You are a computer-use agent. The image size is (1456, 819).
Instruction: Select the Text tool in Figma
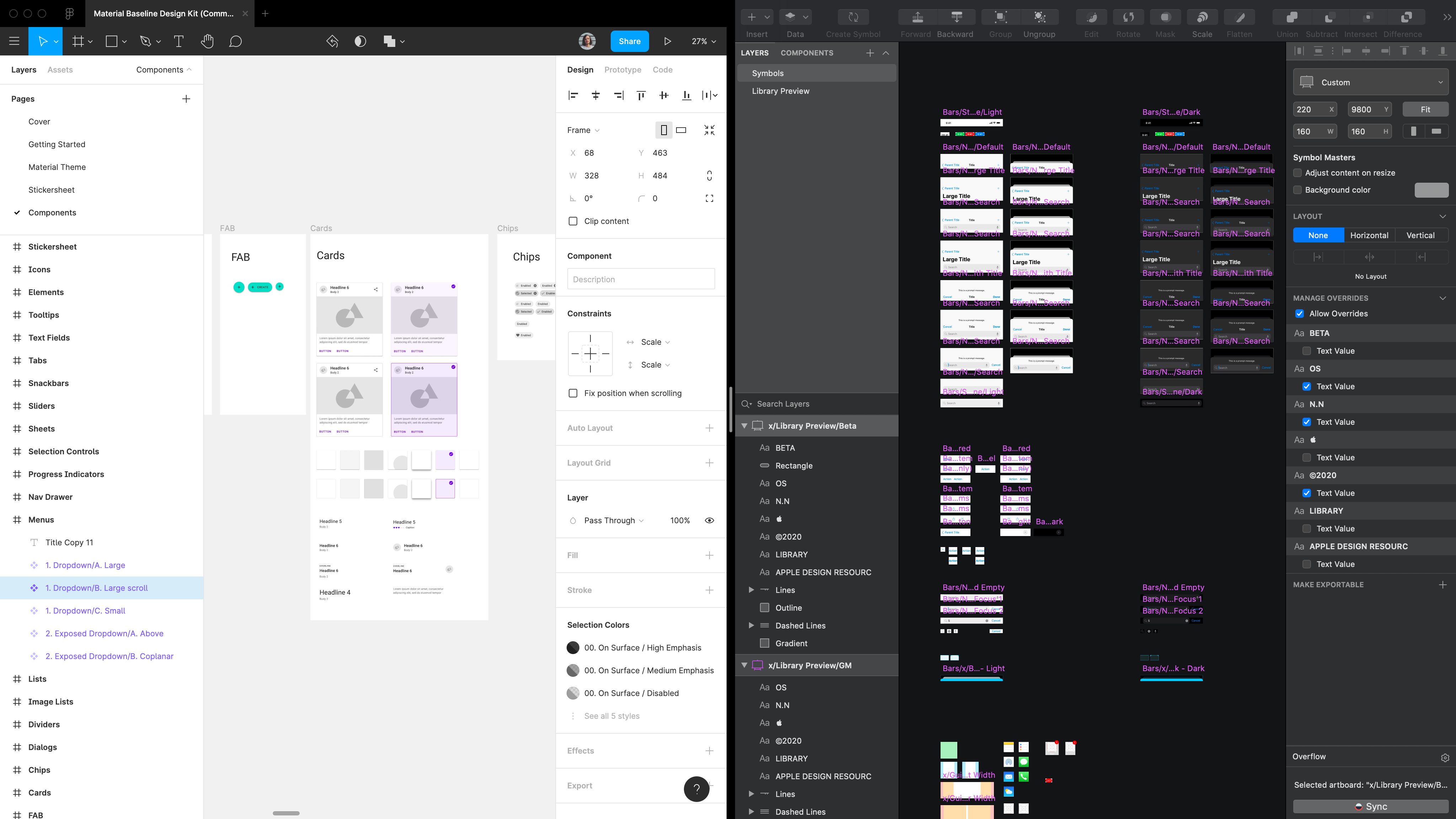pyautogui.click(x=178, y=41)
